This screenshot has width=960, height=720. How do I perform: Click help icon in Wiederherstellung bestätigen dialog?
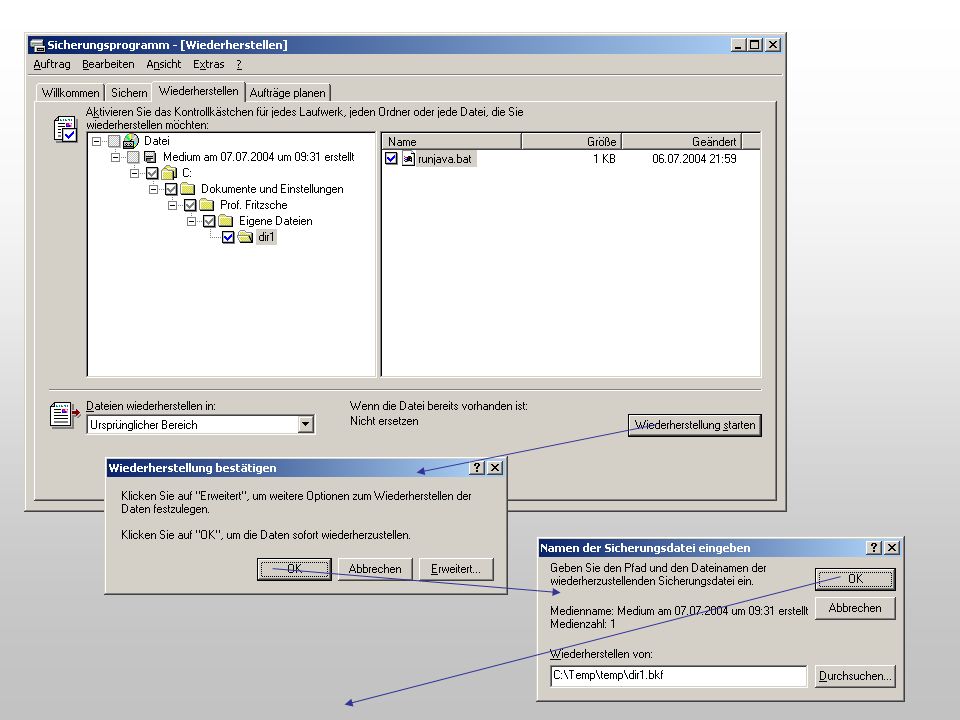(477, 467)
